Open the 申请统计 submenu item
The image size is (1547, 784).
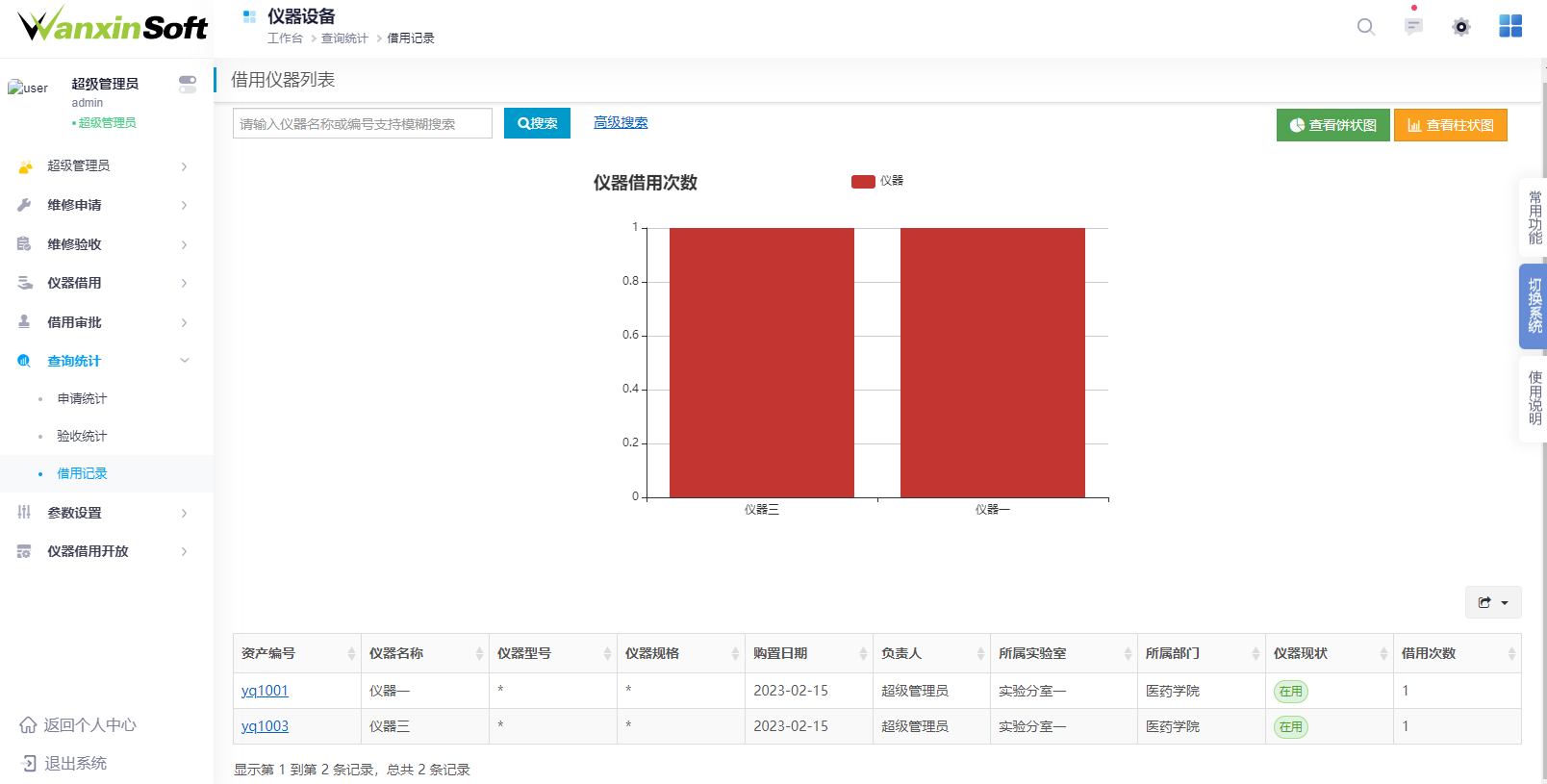click(x=82, y=398)
